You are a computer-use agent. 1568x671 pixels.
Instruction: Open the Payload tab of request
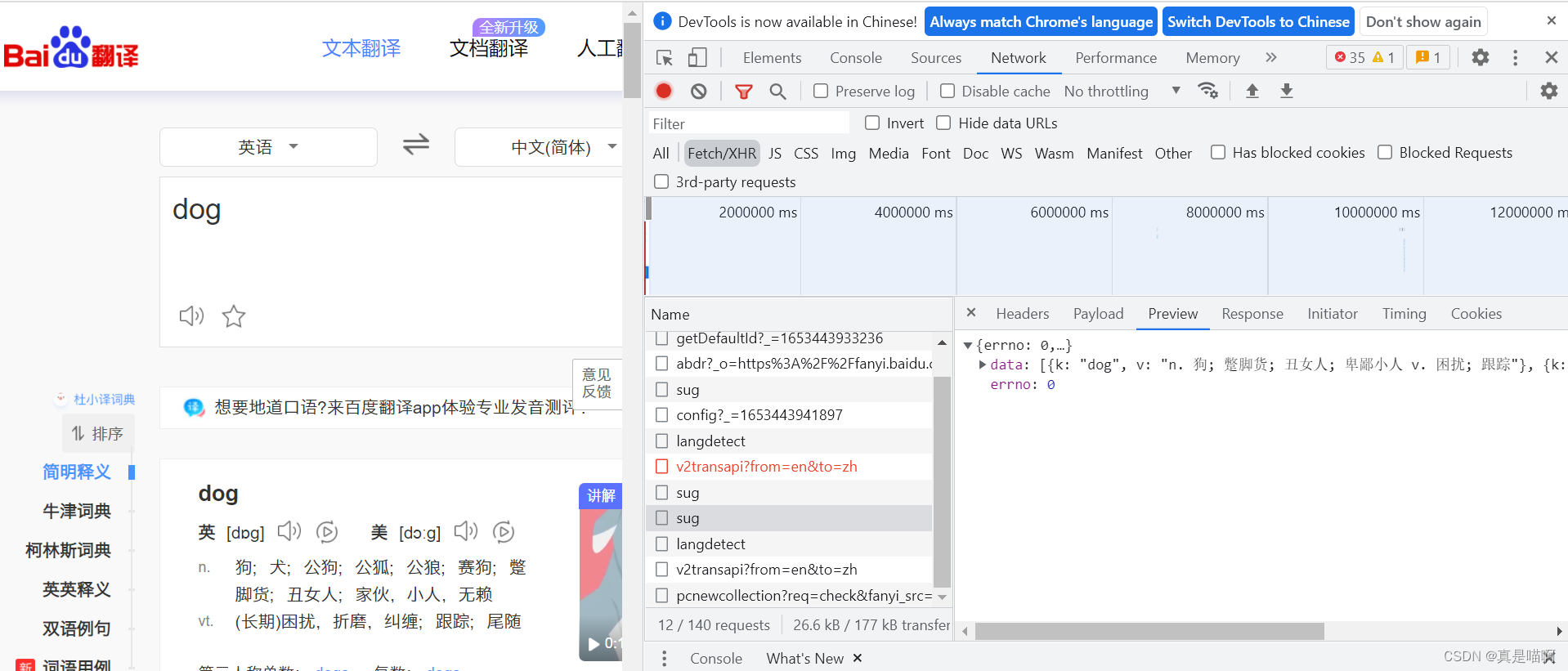pyautogui.click(x=1098, y=313)
